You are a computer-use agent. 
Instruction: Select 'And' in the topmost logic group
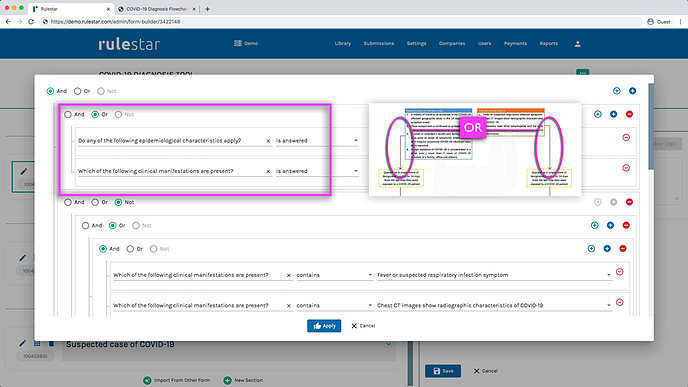(x=50, y=91)
